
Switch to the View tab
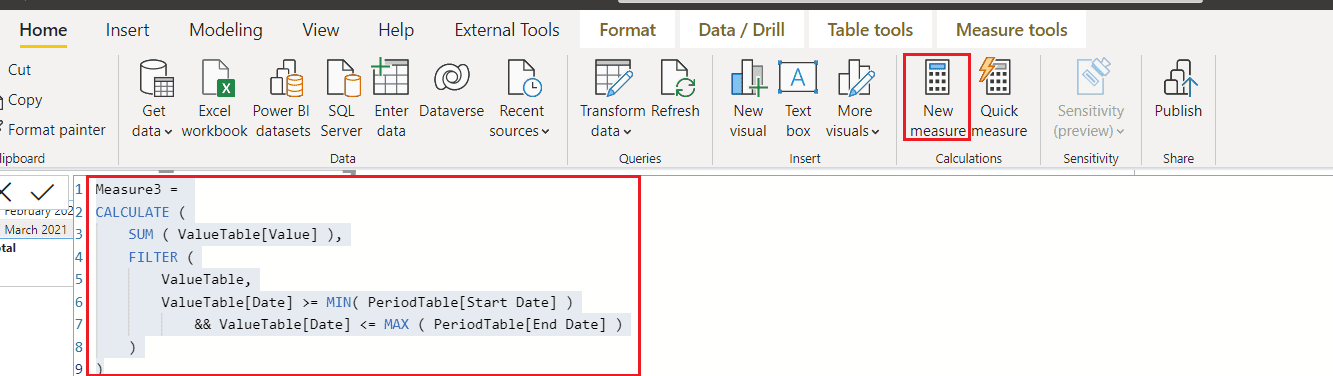pyautogui.click(x=321, y=30)
